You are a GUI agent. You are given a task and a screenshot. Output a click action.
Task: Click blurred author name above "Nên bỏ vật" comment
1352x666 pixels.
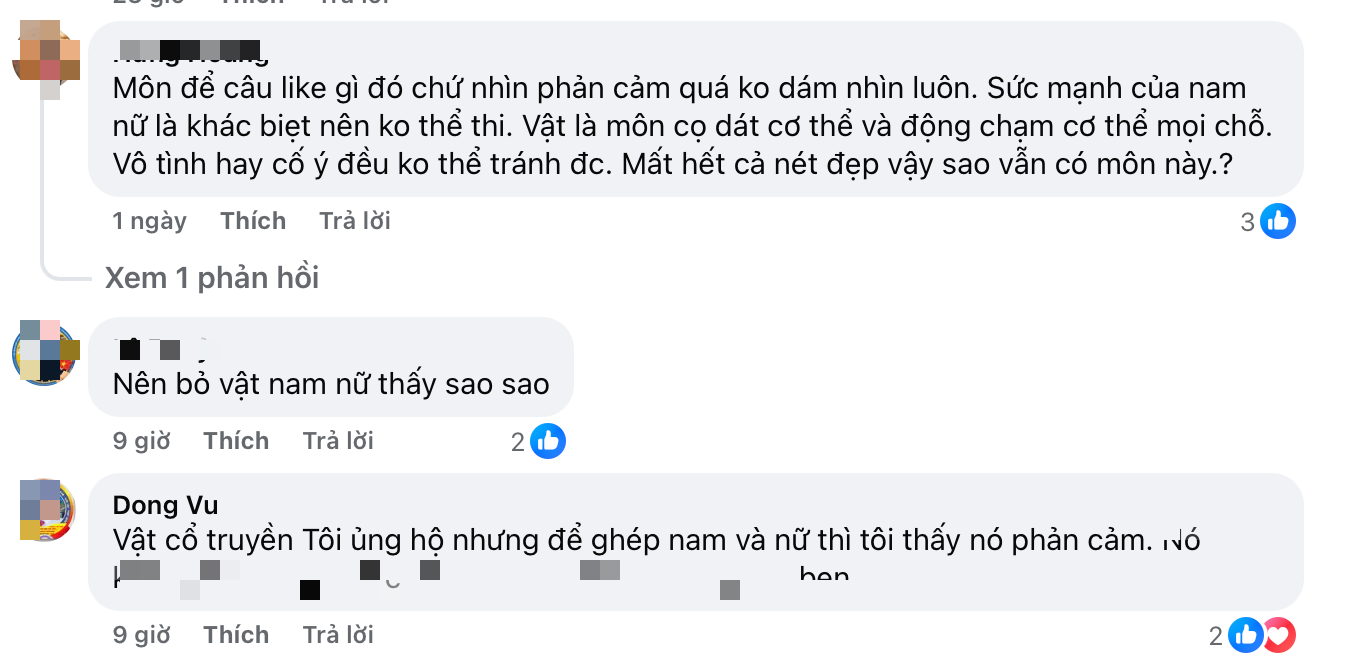click(150, 349)
